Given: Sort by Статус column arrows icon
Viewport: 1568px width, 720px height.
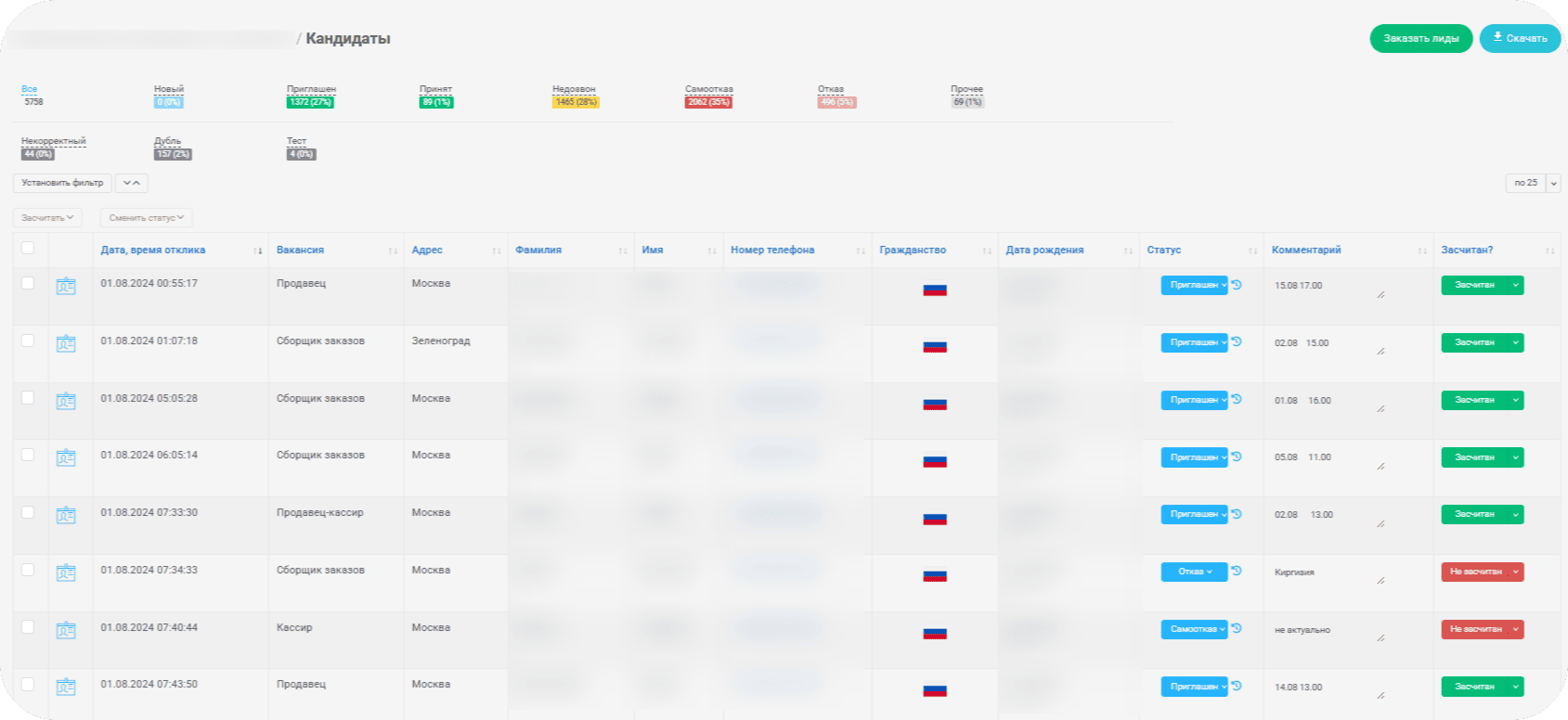Looking at the screenshot, I should tap(1252, 251).
